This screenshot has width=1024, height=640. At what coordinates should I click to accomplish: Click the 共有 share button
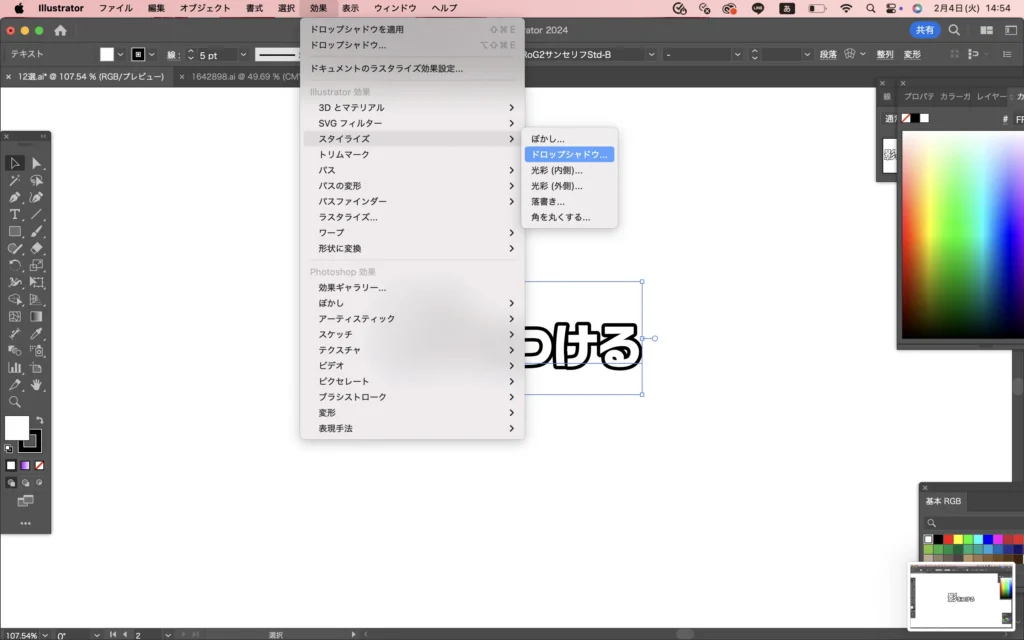coord(925,30)
